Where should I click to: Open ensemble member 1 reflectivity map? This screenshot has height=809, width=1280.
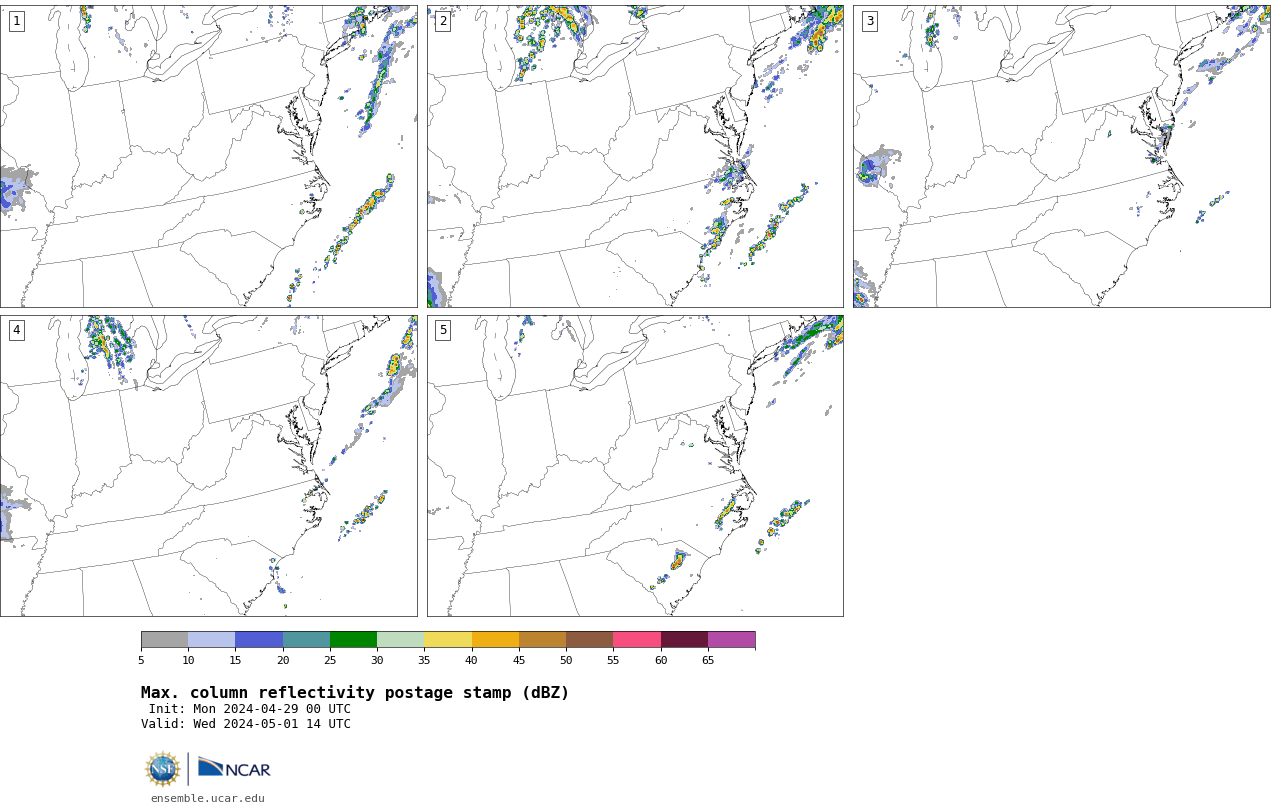pos(208,156)
